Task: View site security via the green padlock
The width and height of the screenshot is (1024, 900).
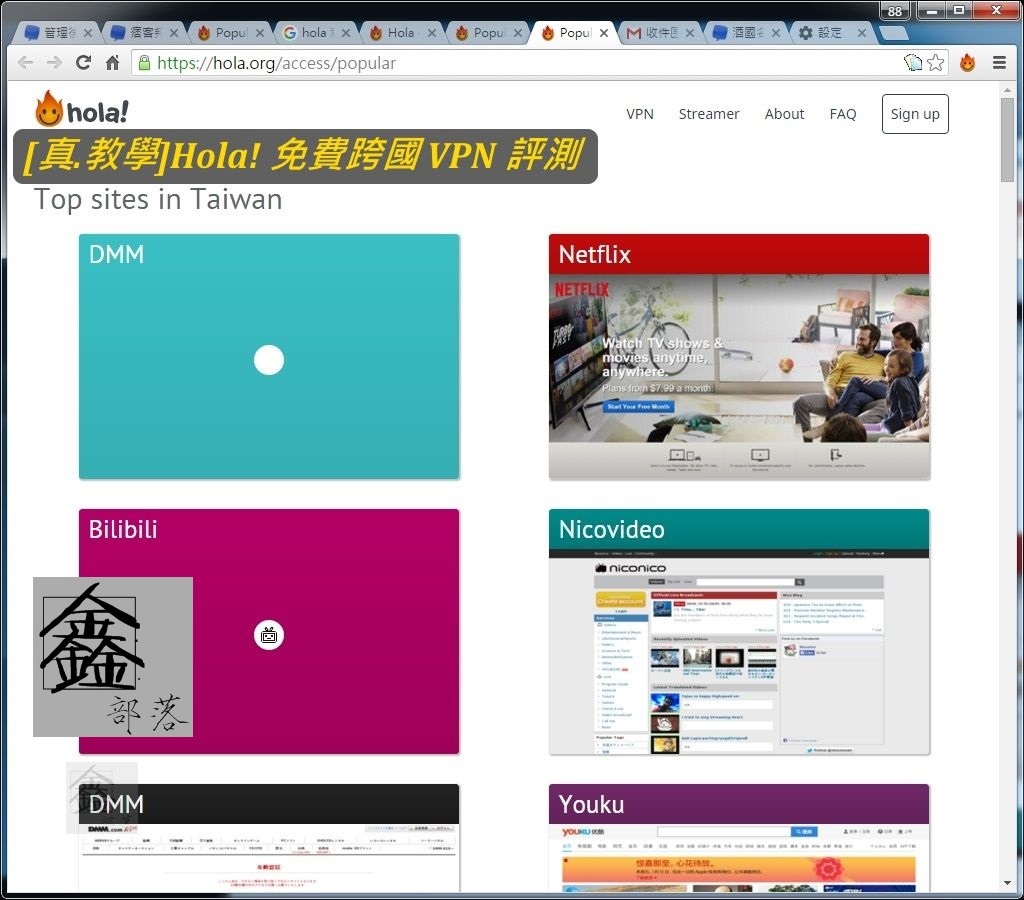Action: pos(144,63)
